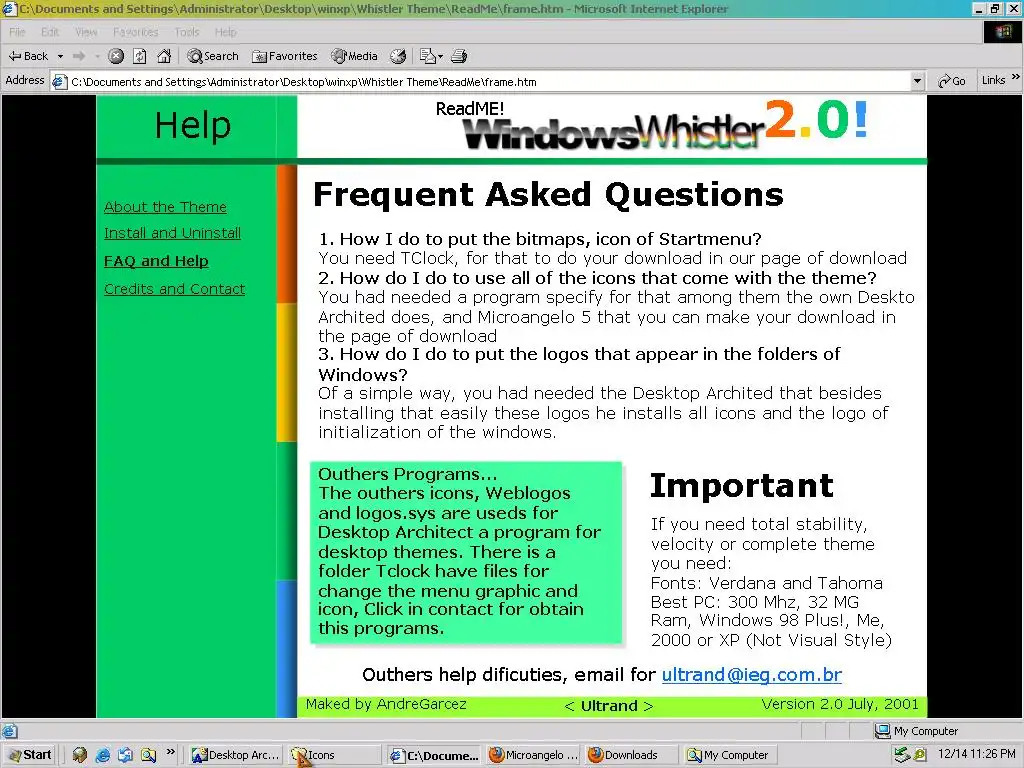The height and width of the screenshot is (768, 1024).
Task: Click the yellow key tray icon
Action: (x=920, y=755)
